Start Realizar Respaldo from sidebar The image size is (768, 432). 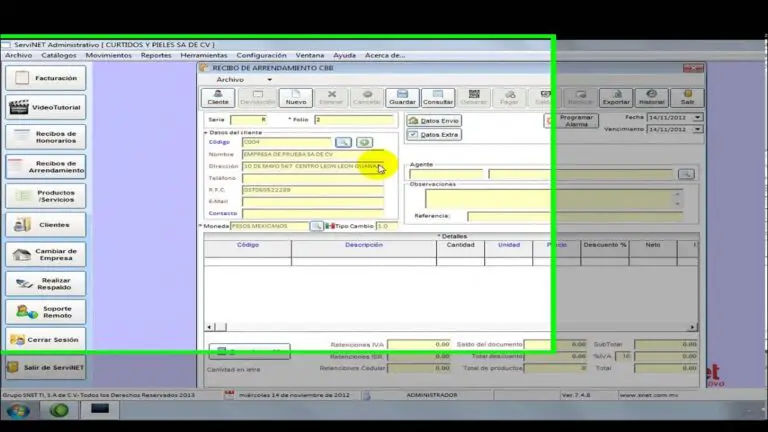click(46, 284)
